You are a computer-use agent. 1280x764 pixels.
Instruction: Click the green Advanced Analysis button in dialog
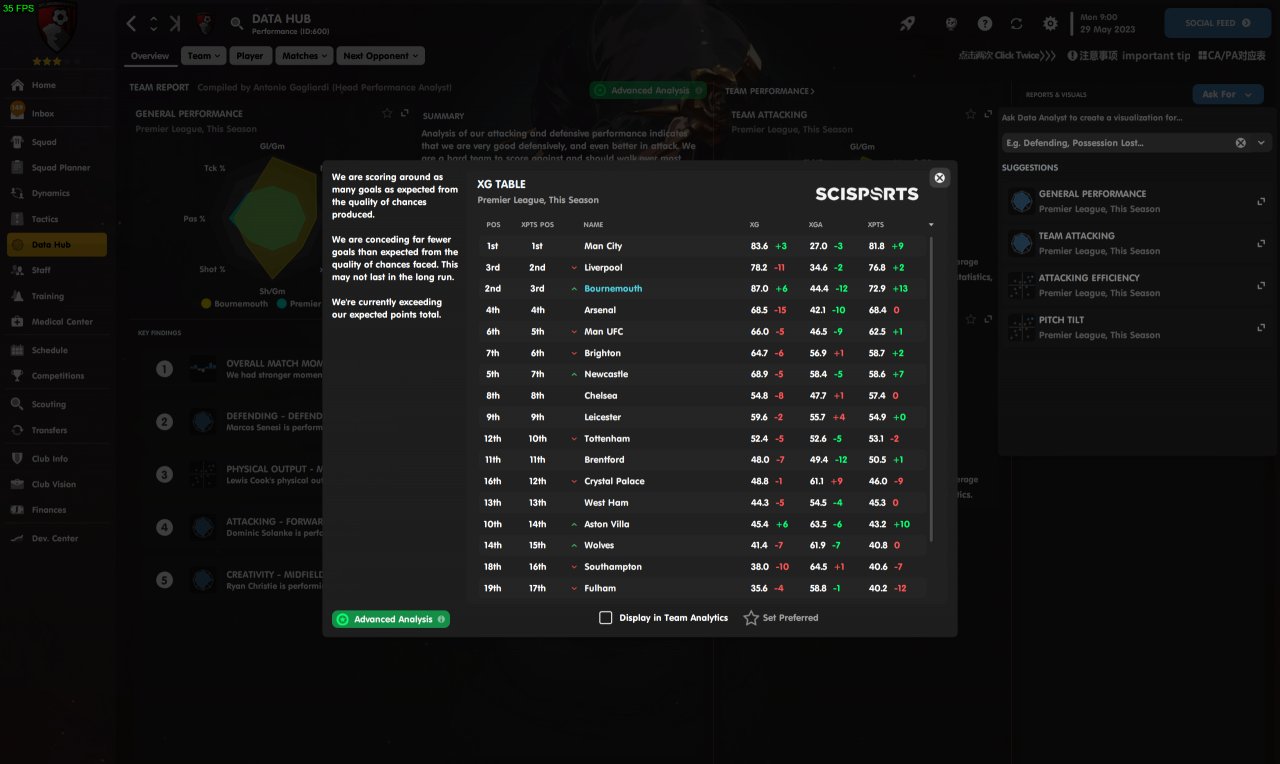tap(391, 619)
